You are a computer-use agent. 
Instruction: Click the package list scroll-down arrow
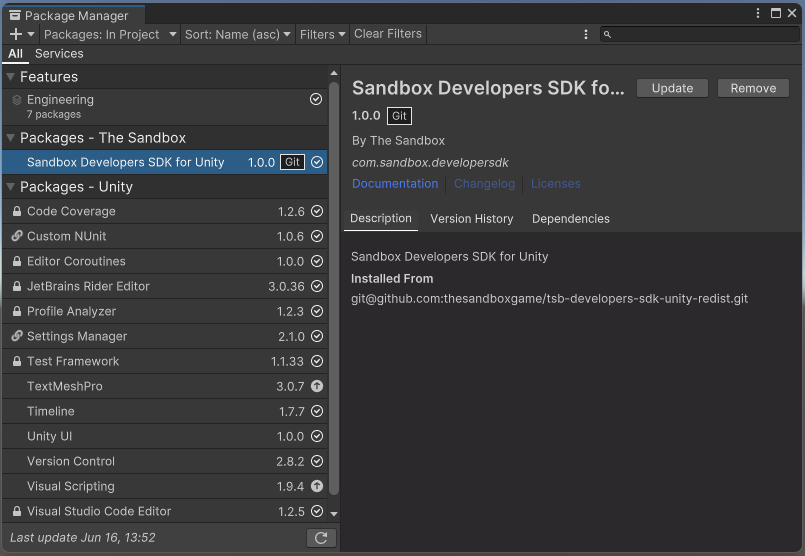[x=334, y=513]
